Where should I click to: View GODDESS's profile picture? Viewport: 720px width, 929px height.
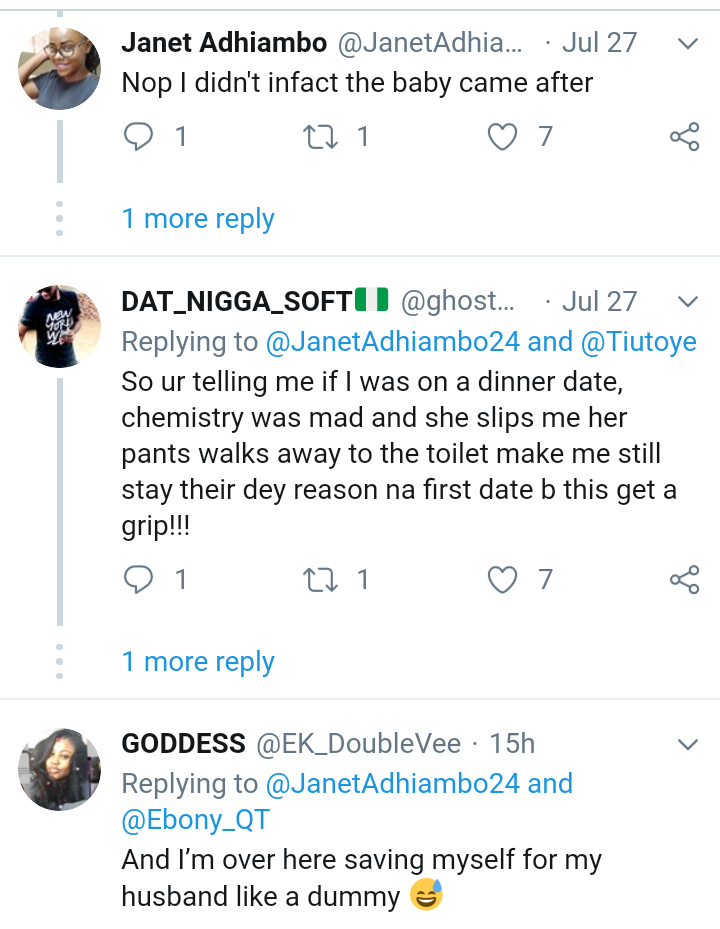pos(60,769)
